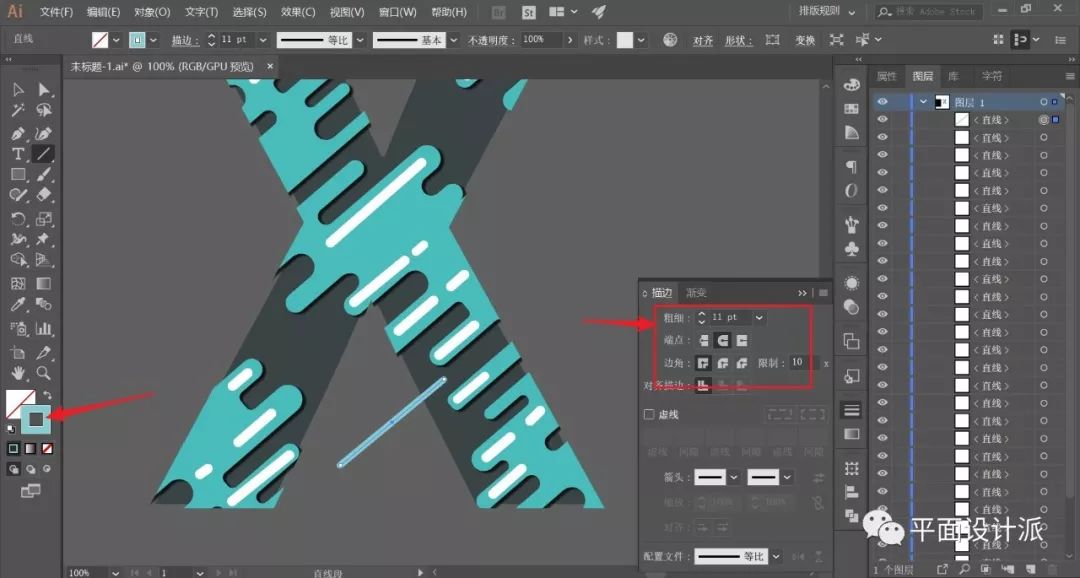Collapse the 图层 1 layer tree
This screenshot has height=578, width=1080.
(x=923, y=102)
